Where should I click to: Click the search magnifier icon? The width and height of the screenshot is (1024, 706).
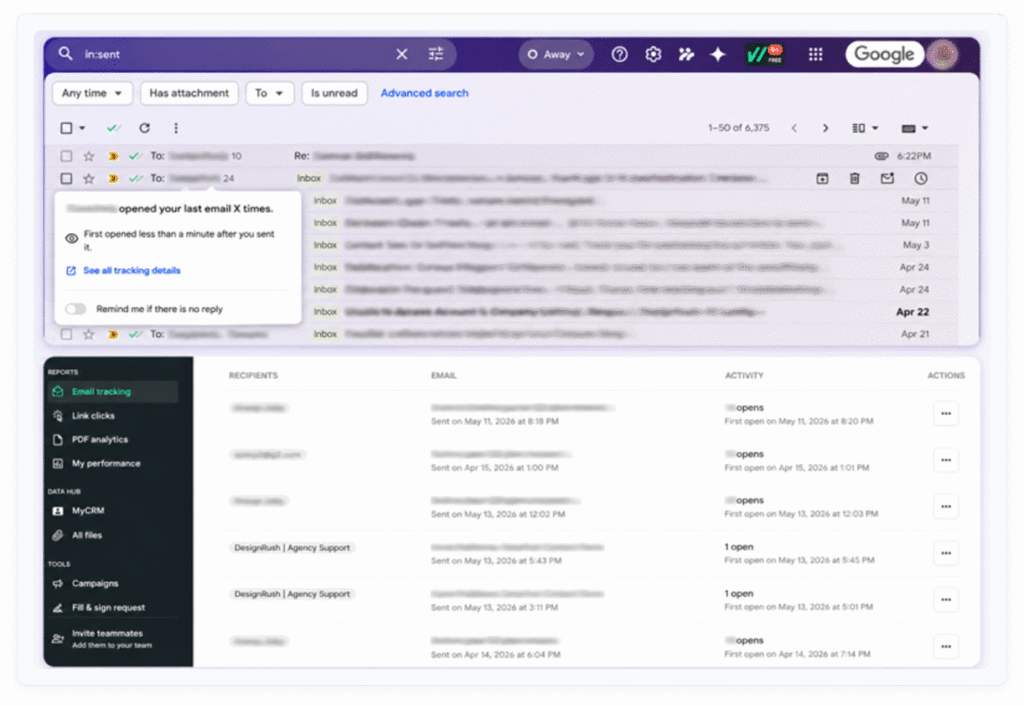click(65, 54)
